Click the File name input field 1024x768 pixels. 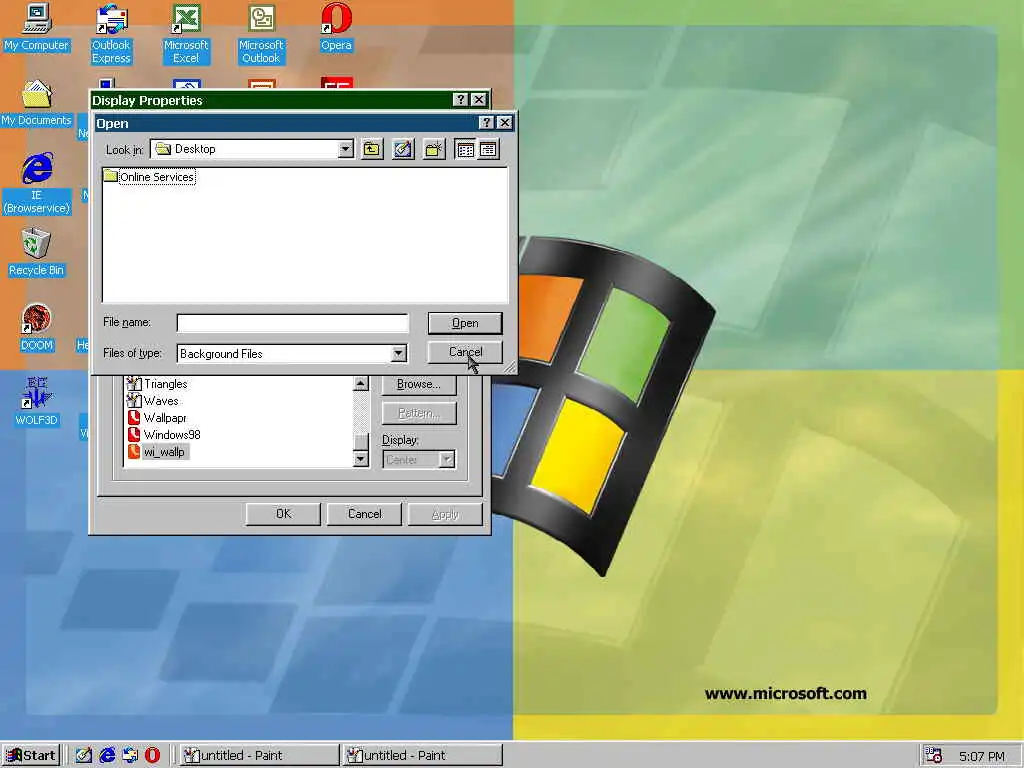293,323
